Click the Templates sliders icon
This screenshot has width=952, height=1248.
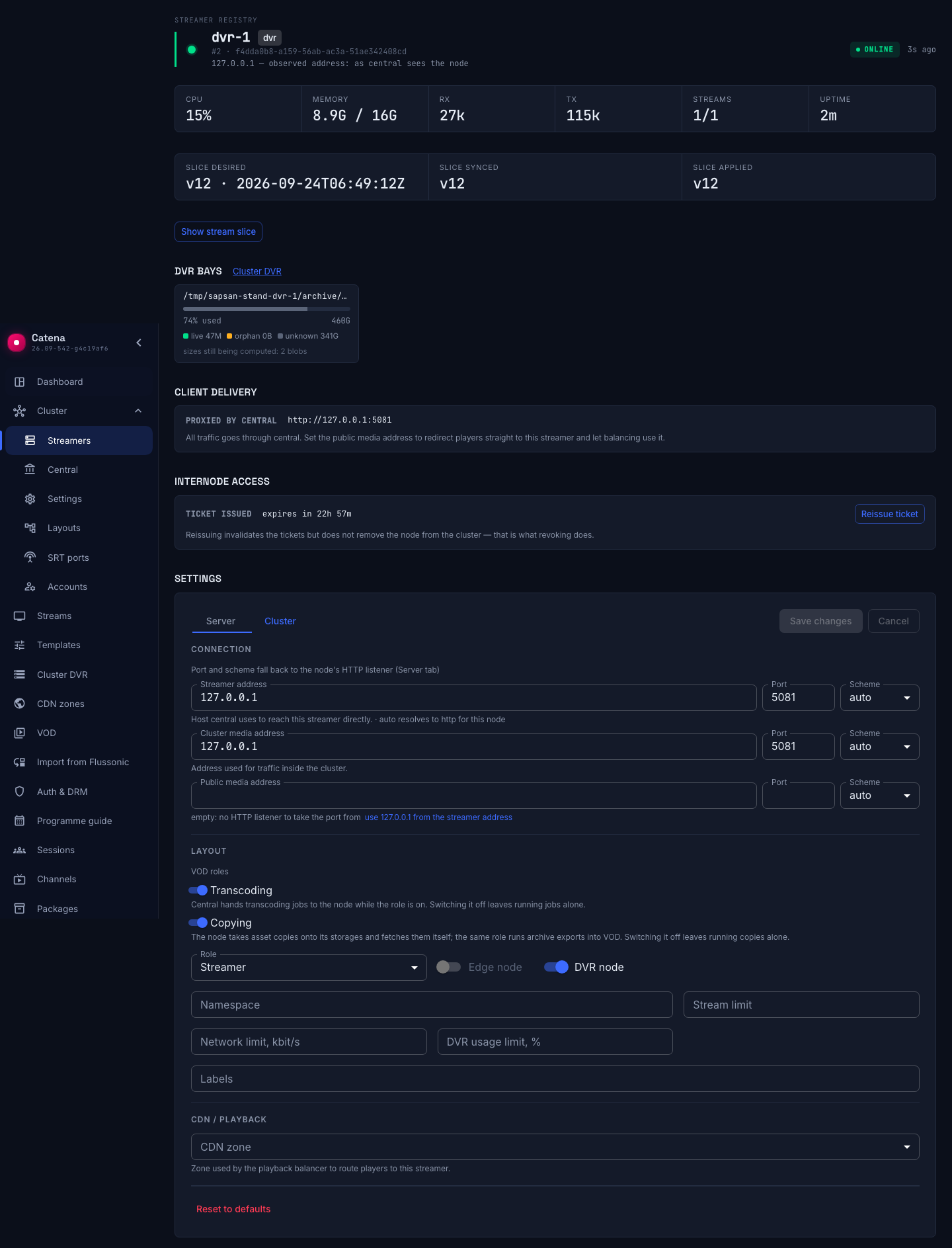click(20, 645)
